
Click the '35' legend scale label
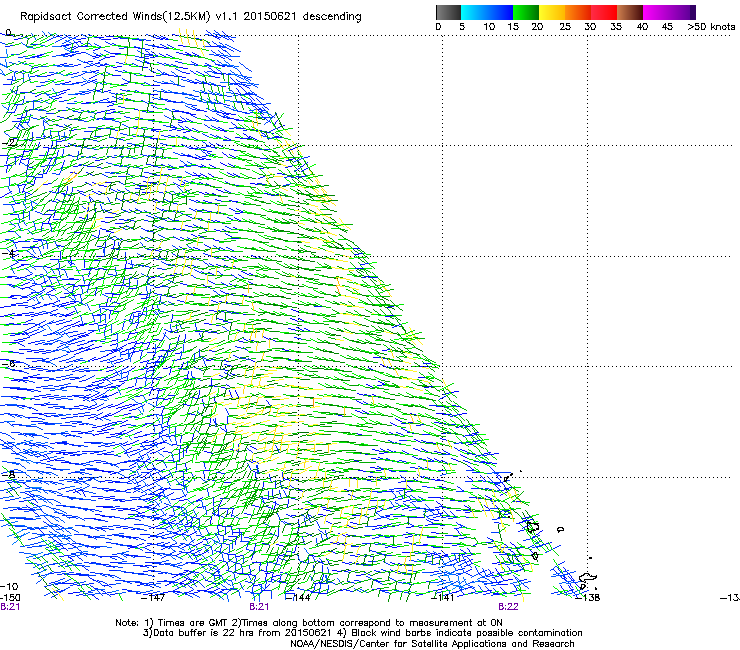616,27
